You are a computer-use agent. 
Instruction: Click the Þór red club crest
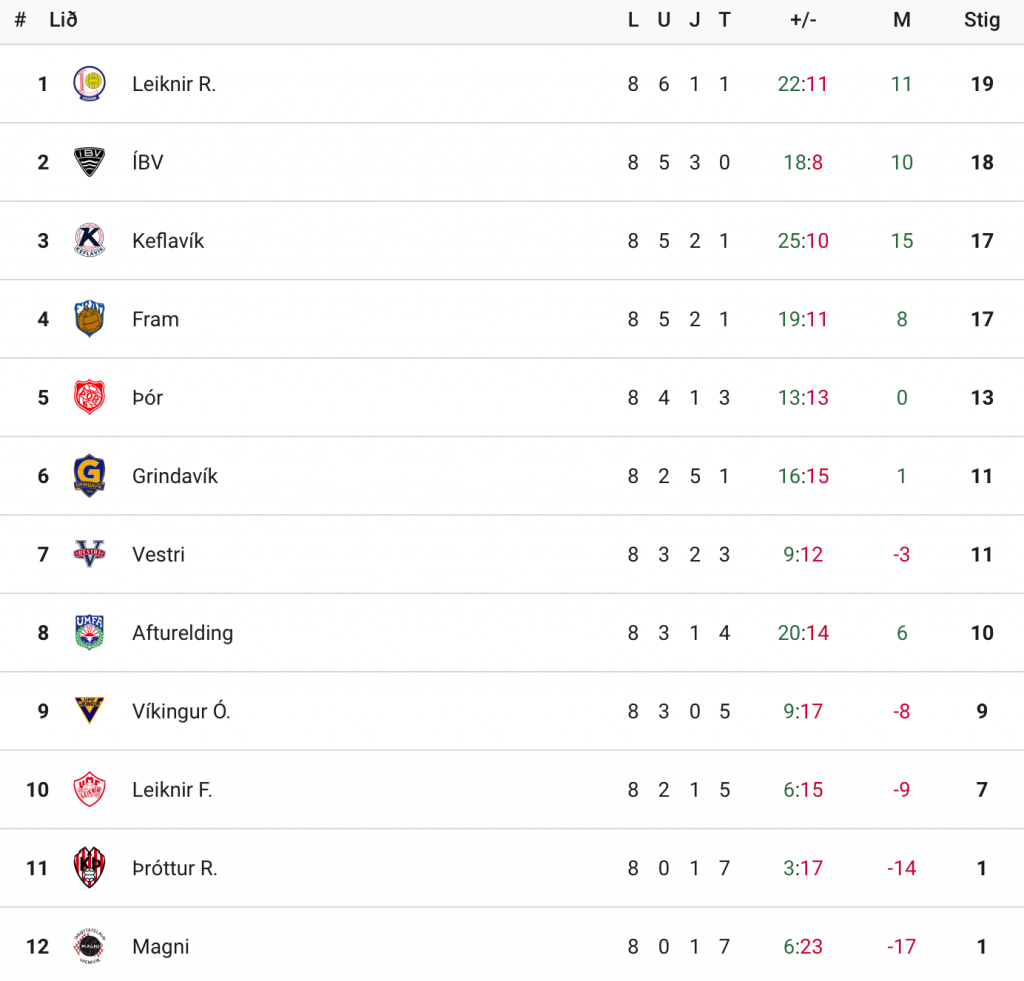[89, 397]
